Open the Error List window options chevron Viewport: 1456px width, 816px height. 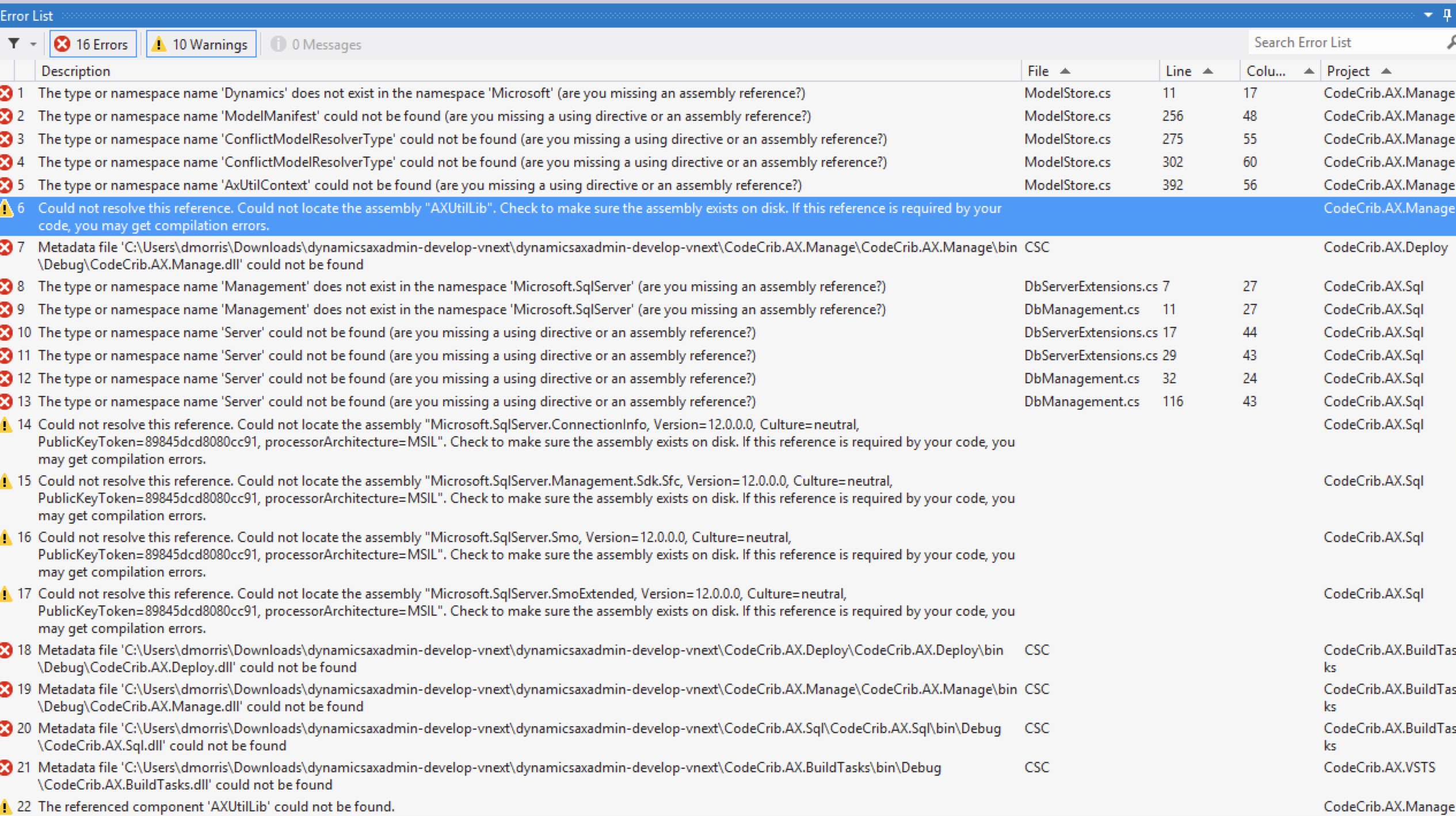pyautogui.click(x=1425, y=15)
